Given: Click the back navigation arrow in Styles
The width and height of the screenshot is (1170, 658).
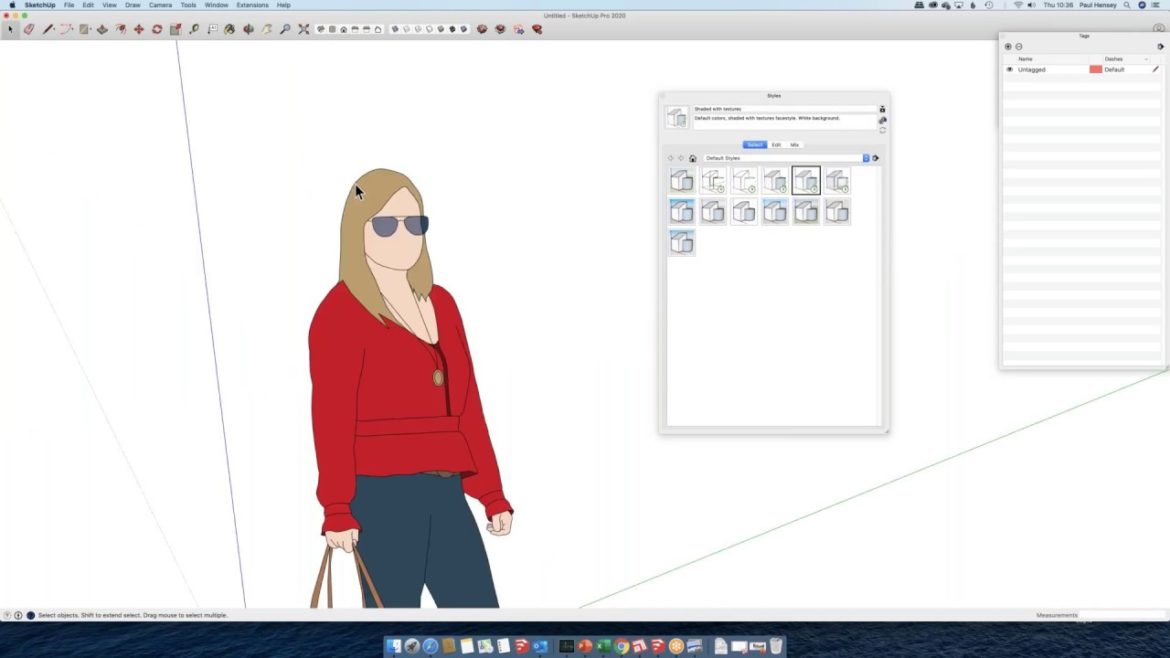Looking at the screenshot, I should pyautogui.click(x=670, y=157).
